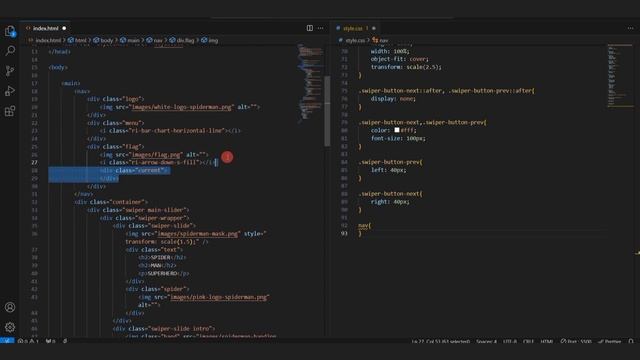Viewport: 640px width, 360px height.
Task: Click display: none line in CSS
Action: 393,99
